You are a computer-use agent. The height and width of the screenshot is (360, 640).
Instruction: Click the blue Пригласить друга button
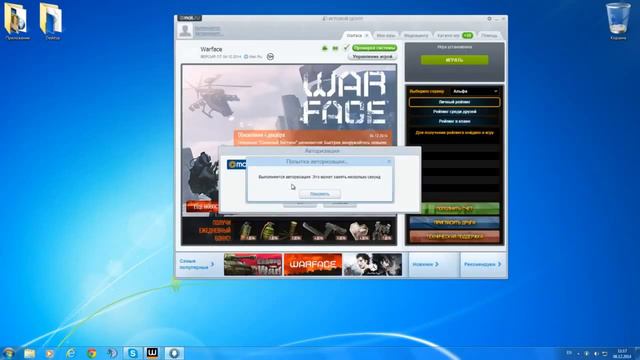coord(454,222)
